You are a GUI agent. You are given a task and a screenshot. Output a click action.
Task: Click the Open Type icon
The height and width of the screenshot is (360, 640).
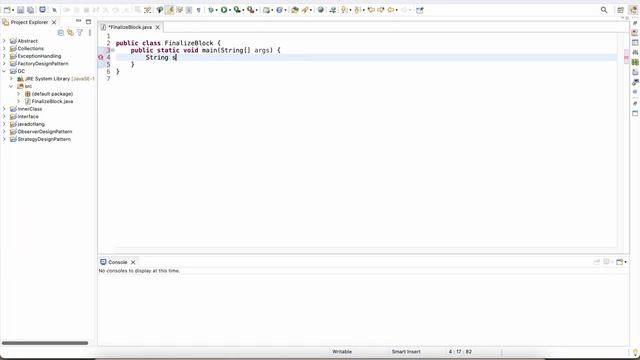[295, 10]
